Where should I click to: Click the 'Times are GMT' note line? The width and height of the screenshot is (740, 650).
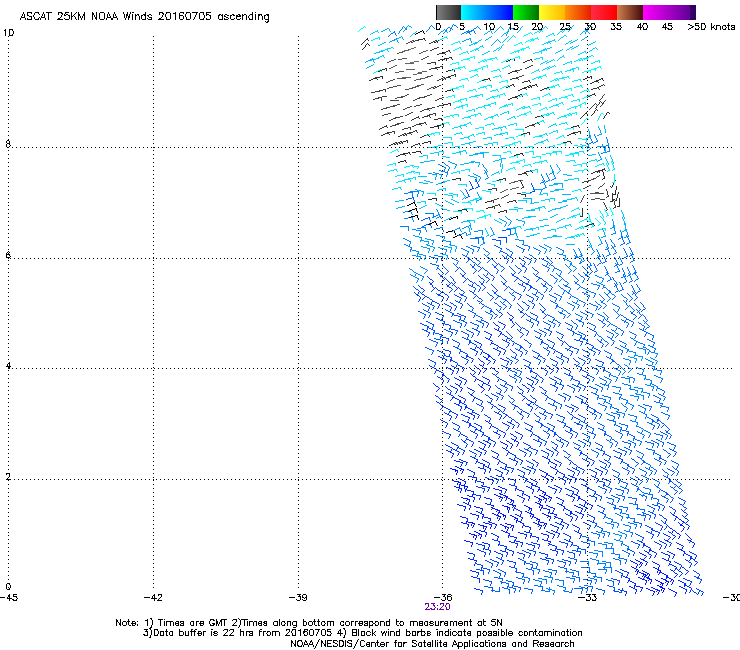[x=309, y=623]
